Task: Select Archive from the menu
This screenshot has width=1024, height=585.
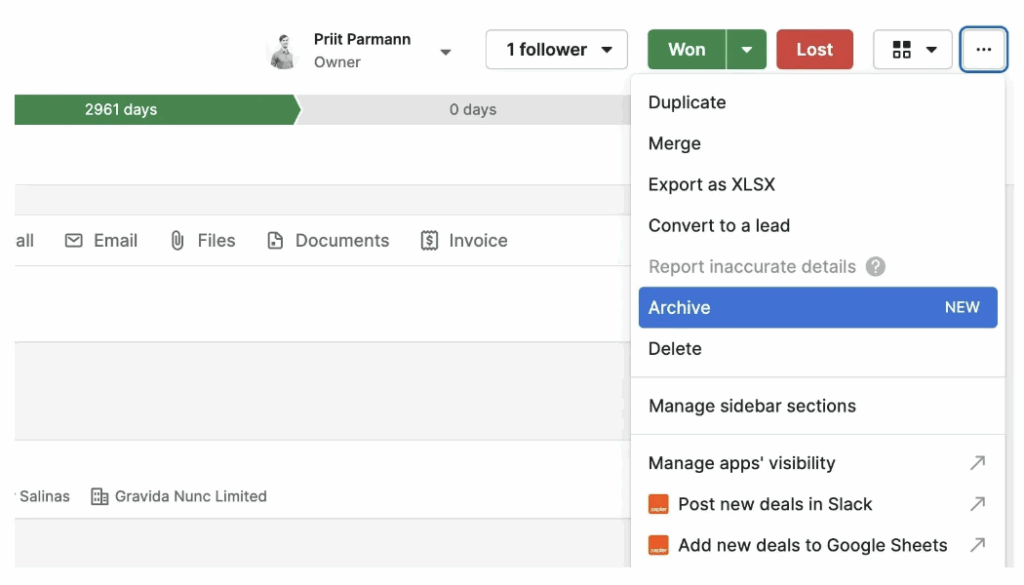Action: (818, 308)
